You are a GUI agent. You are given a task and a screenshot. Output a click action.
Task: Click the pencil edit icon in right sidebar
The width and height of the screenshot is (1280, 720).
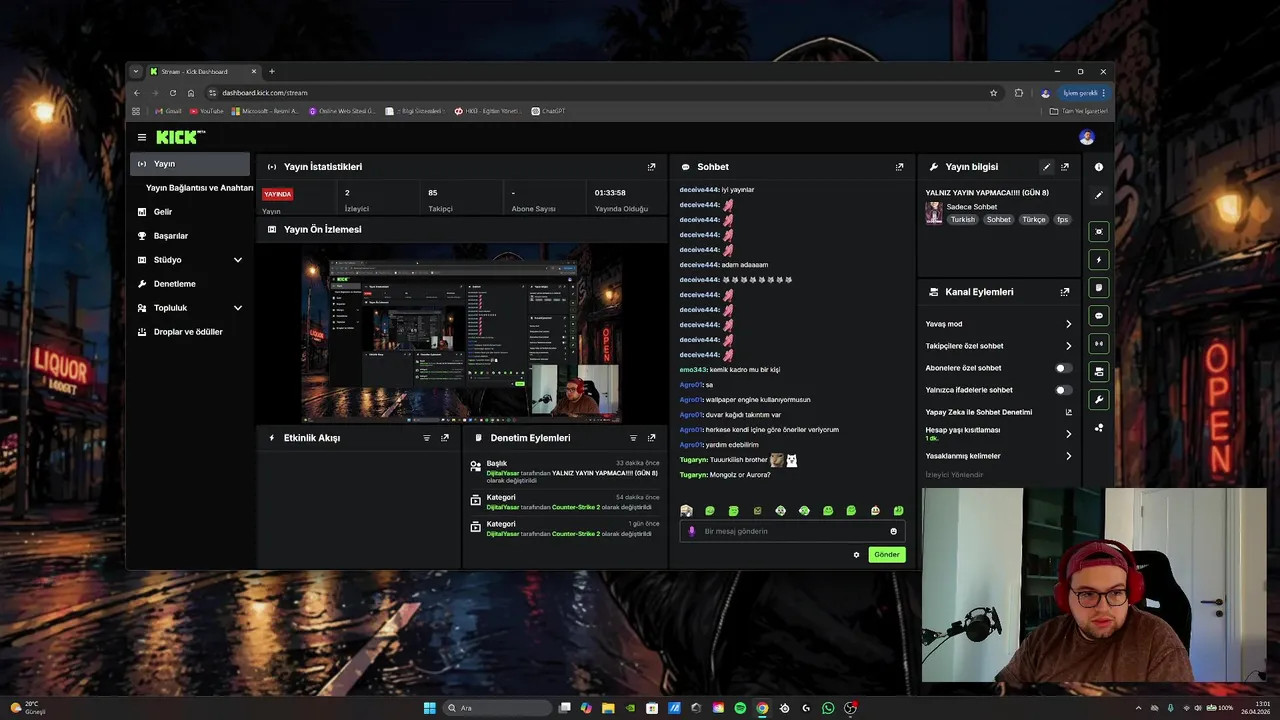tap(1099, 195)
